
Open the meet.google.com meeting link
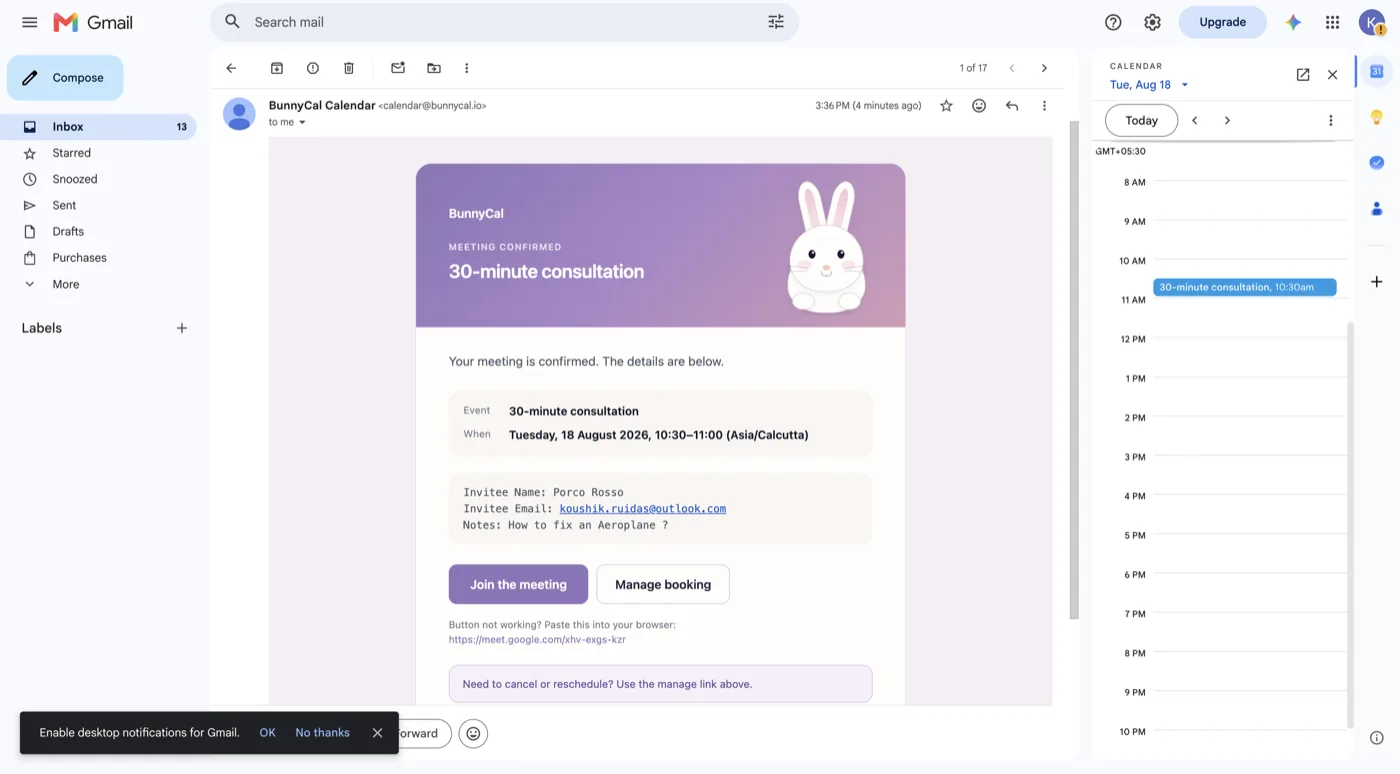click(x=537, y=639)
